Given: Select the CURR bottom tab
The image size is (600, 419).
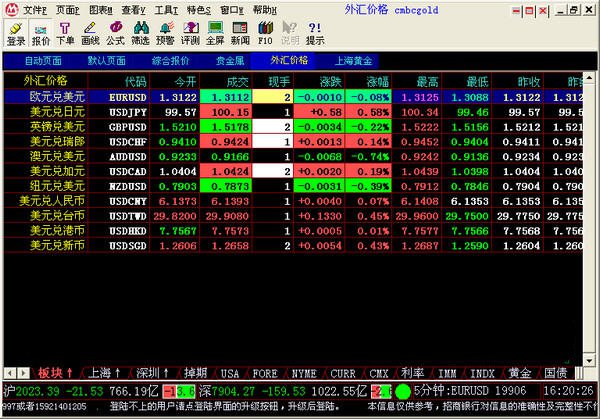Looking at the screenshot, I should [343, 373].
